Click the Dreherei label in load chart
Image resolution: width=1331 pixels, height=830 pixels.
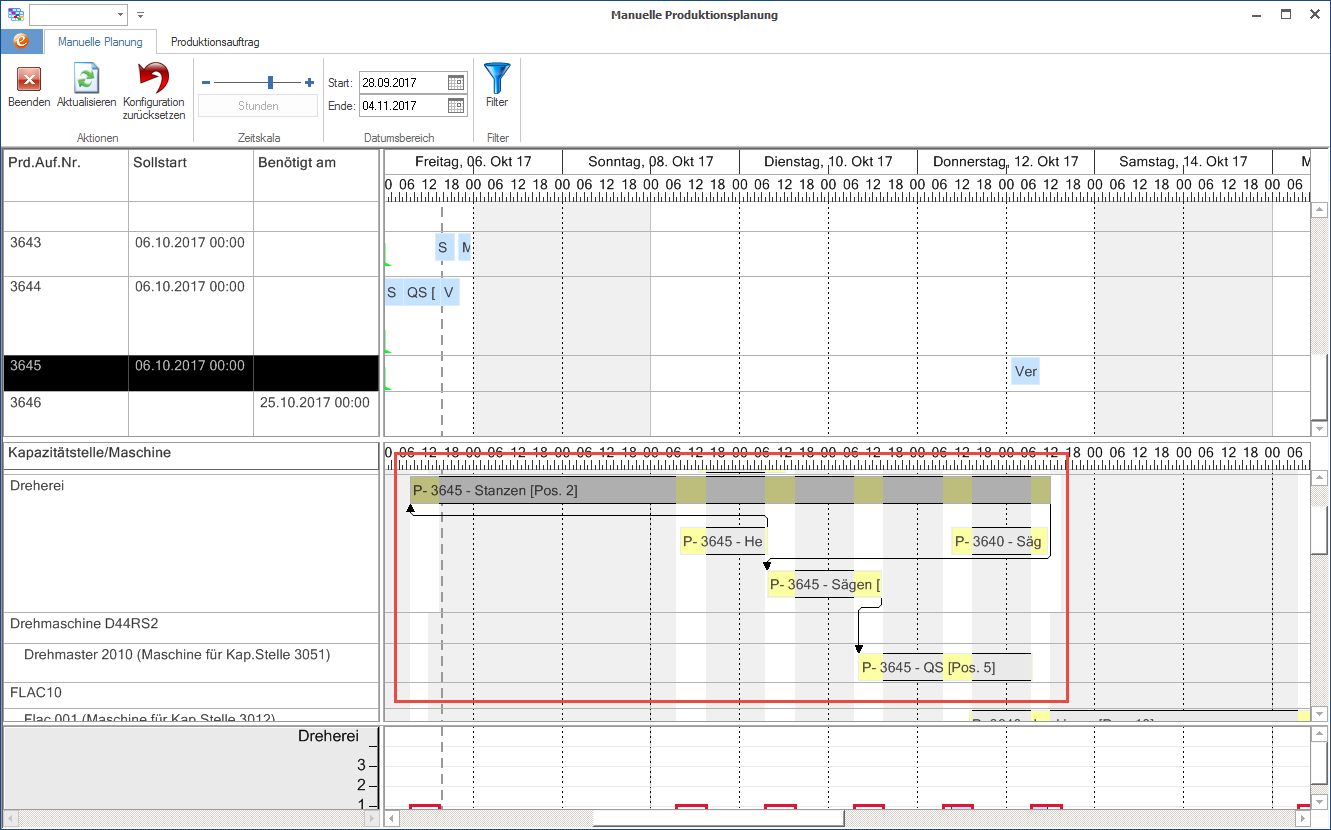[328, 736]
